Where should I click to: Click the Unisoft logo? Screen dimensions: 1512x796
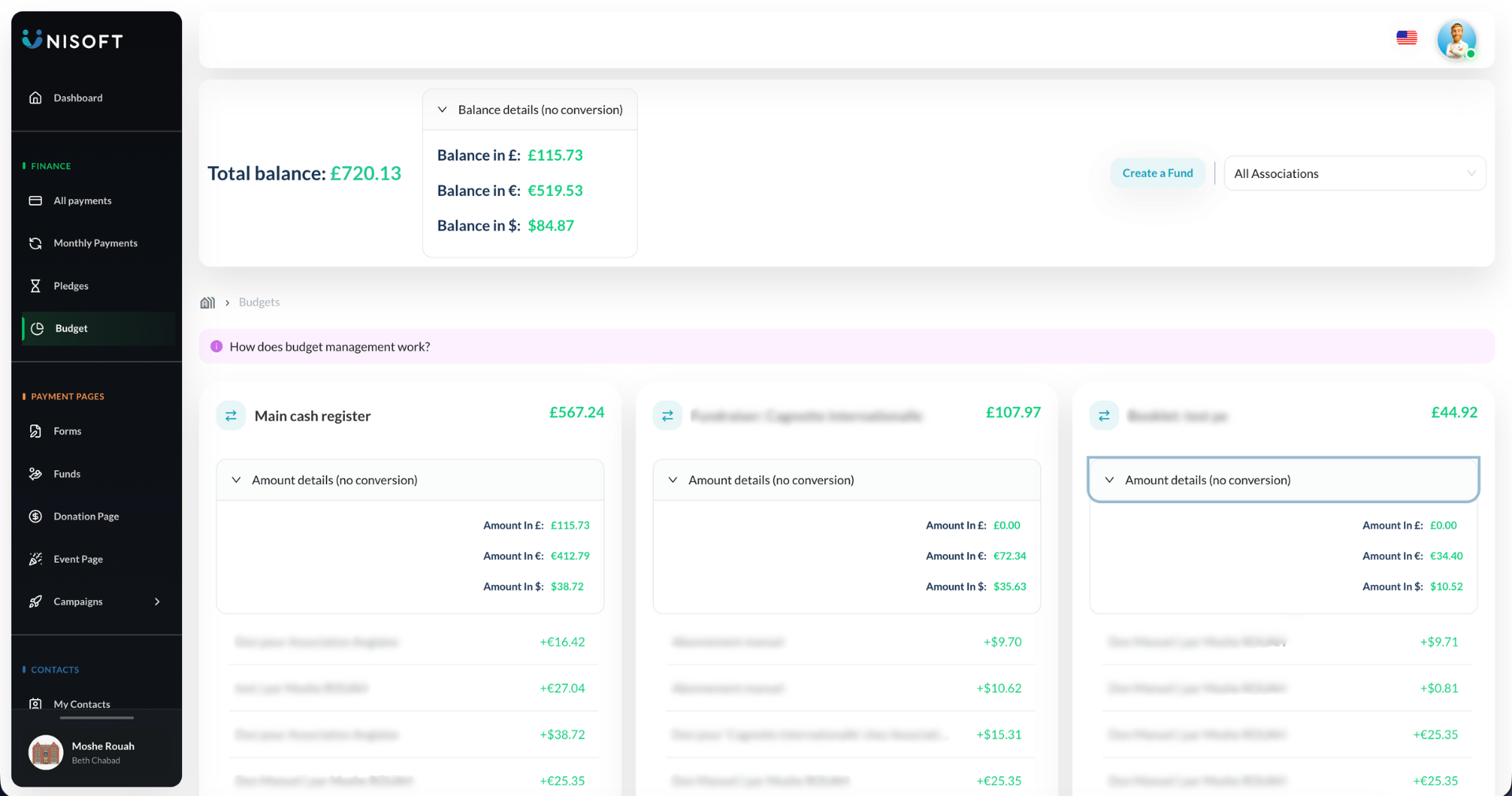pyautogui.click(x=72, y=40)
